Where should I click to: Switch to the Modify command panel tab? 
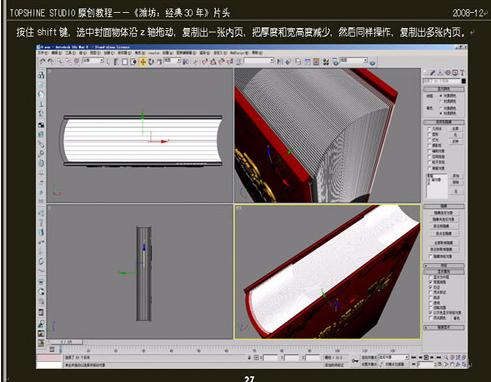pos(432,72)
